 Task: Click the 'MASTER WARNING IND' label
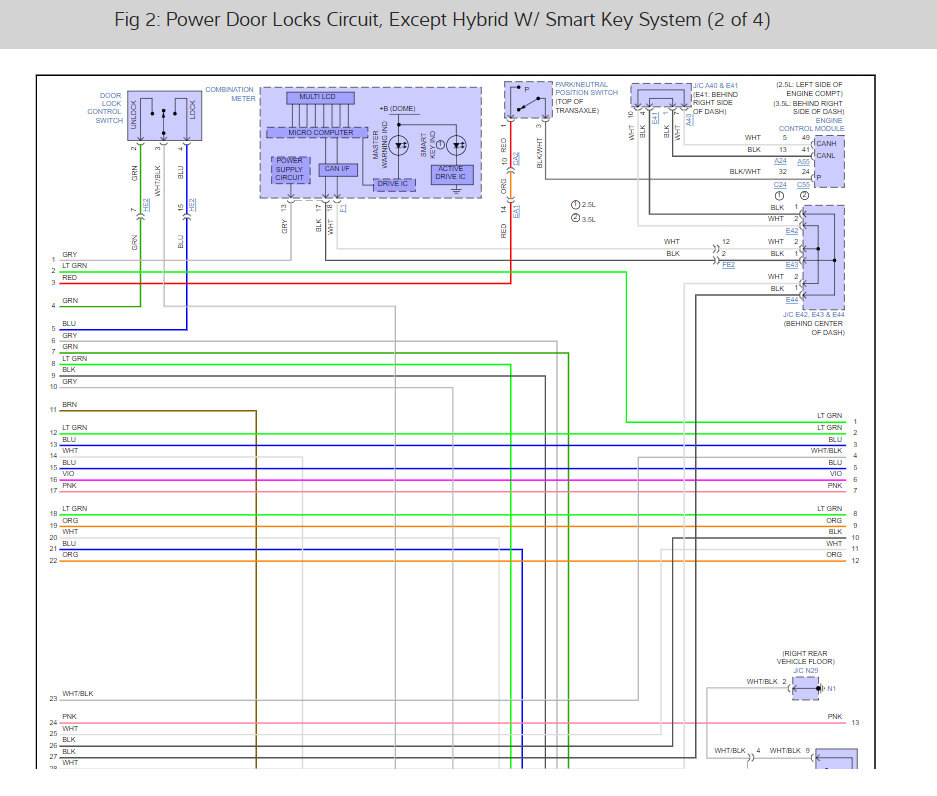(380, 144)
